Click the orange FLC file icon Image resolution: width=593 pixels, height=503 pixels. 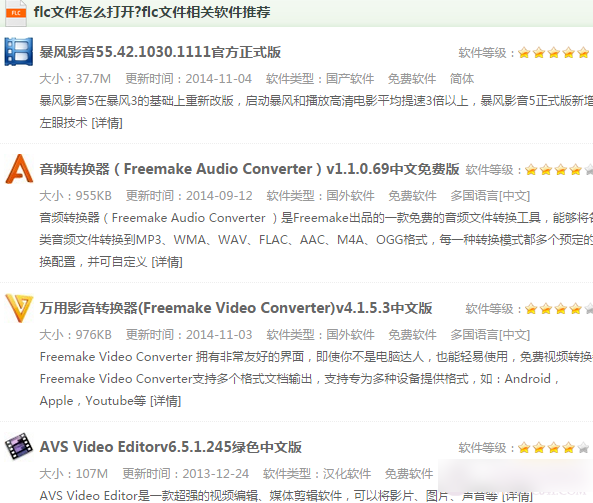point(16,13)
